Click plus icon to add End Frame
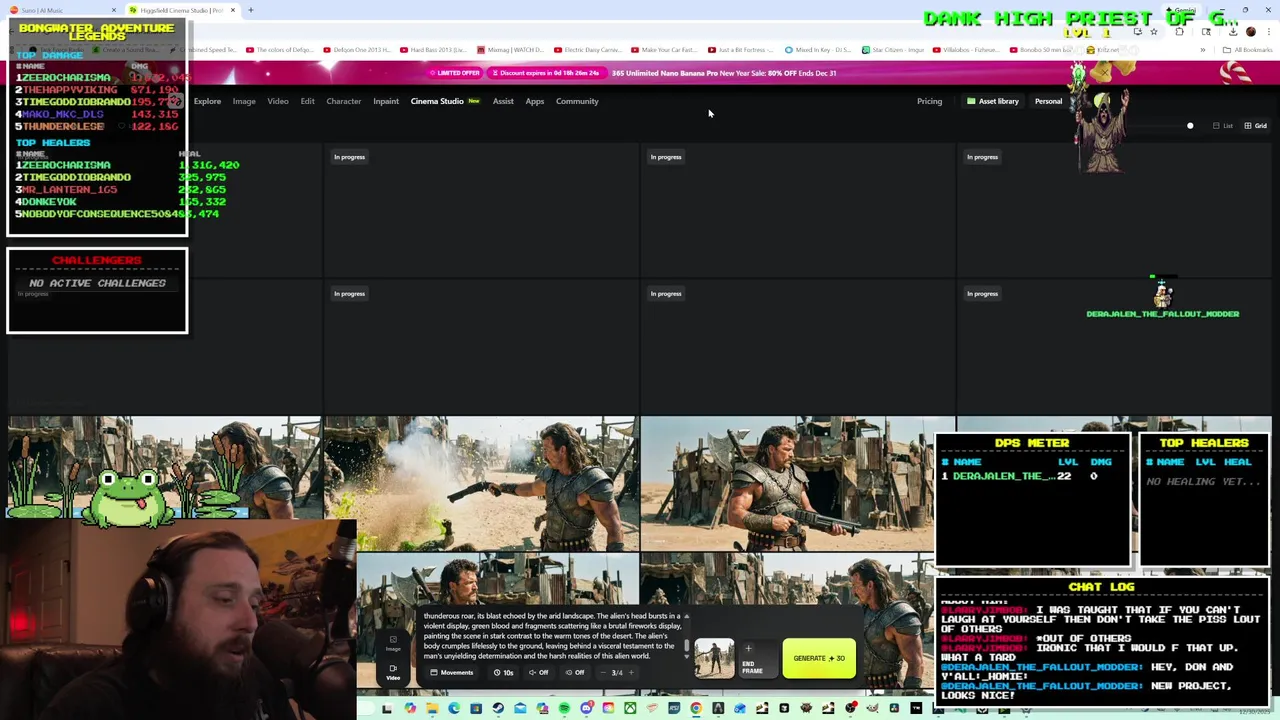 click(748, 648)
